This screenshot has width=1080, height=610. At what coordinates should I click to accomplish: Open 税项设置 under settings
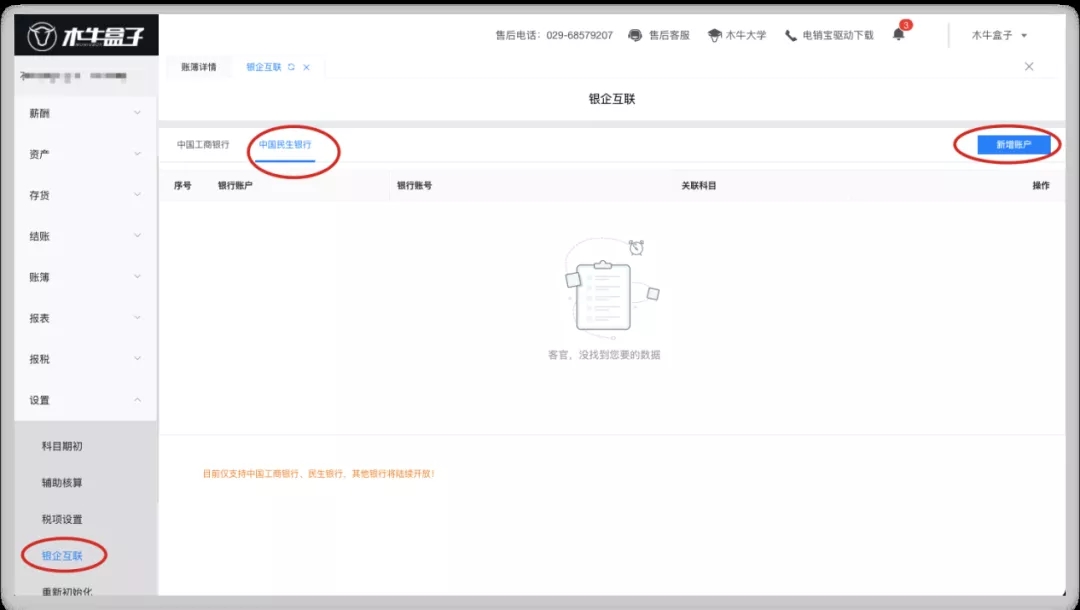point(62,519)
